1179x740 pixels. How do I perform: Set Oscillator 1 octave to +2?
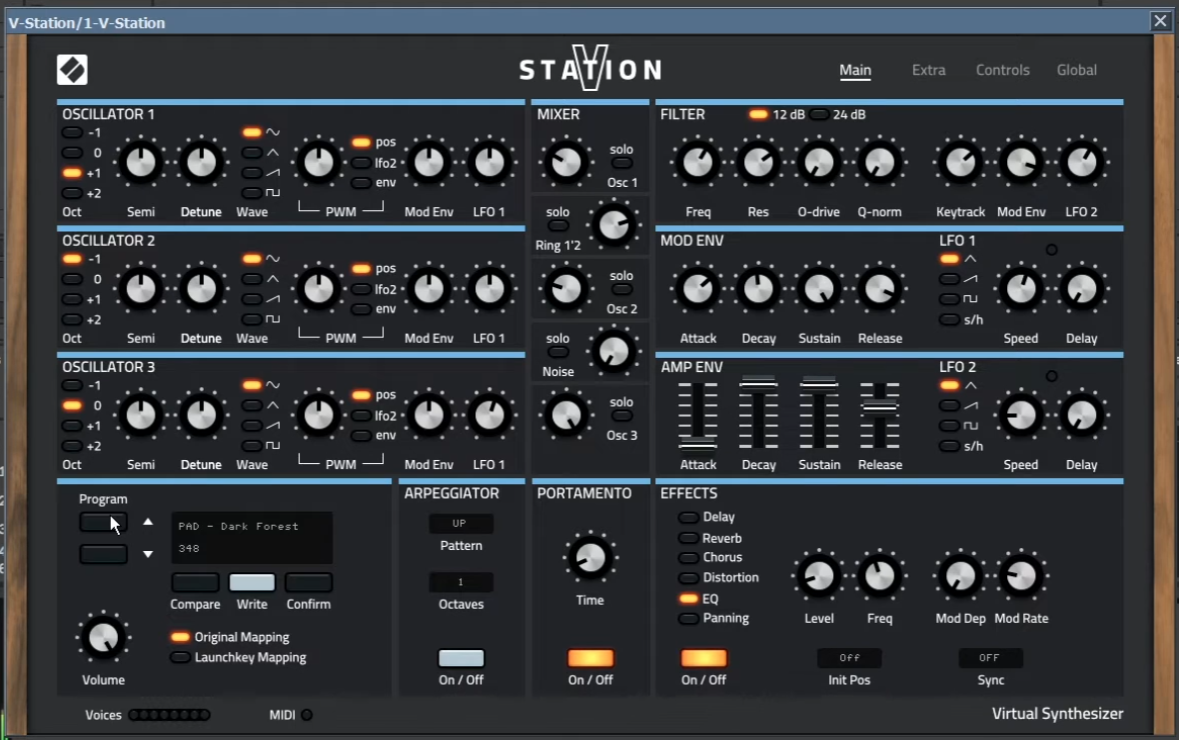click(x=72, y=193)
